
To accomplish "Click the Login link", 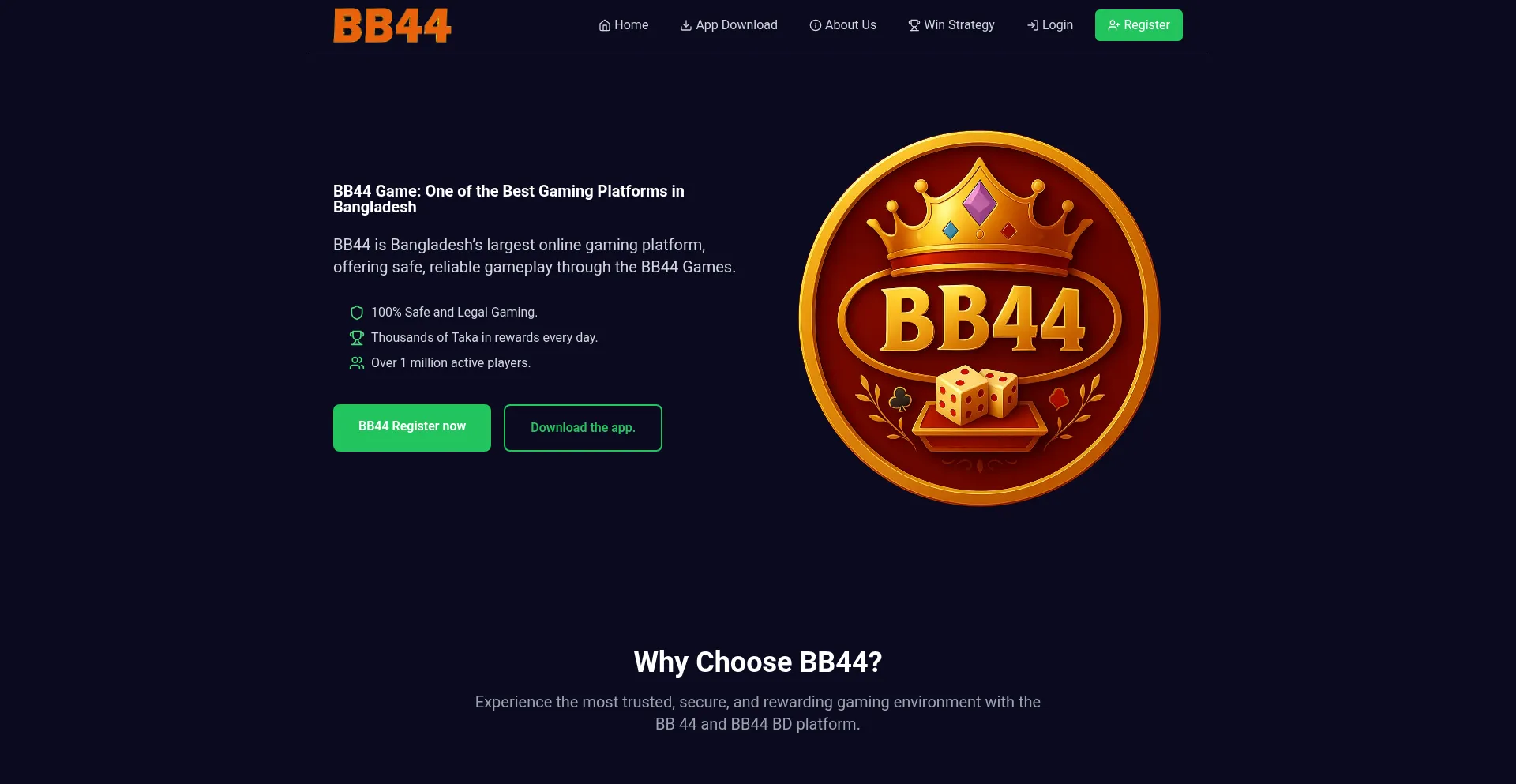I will 1050,25.
